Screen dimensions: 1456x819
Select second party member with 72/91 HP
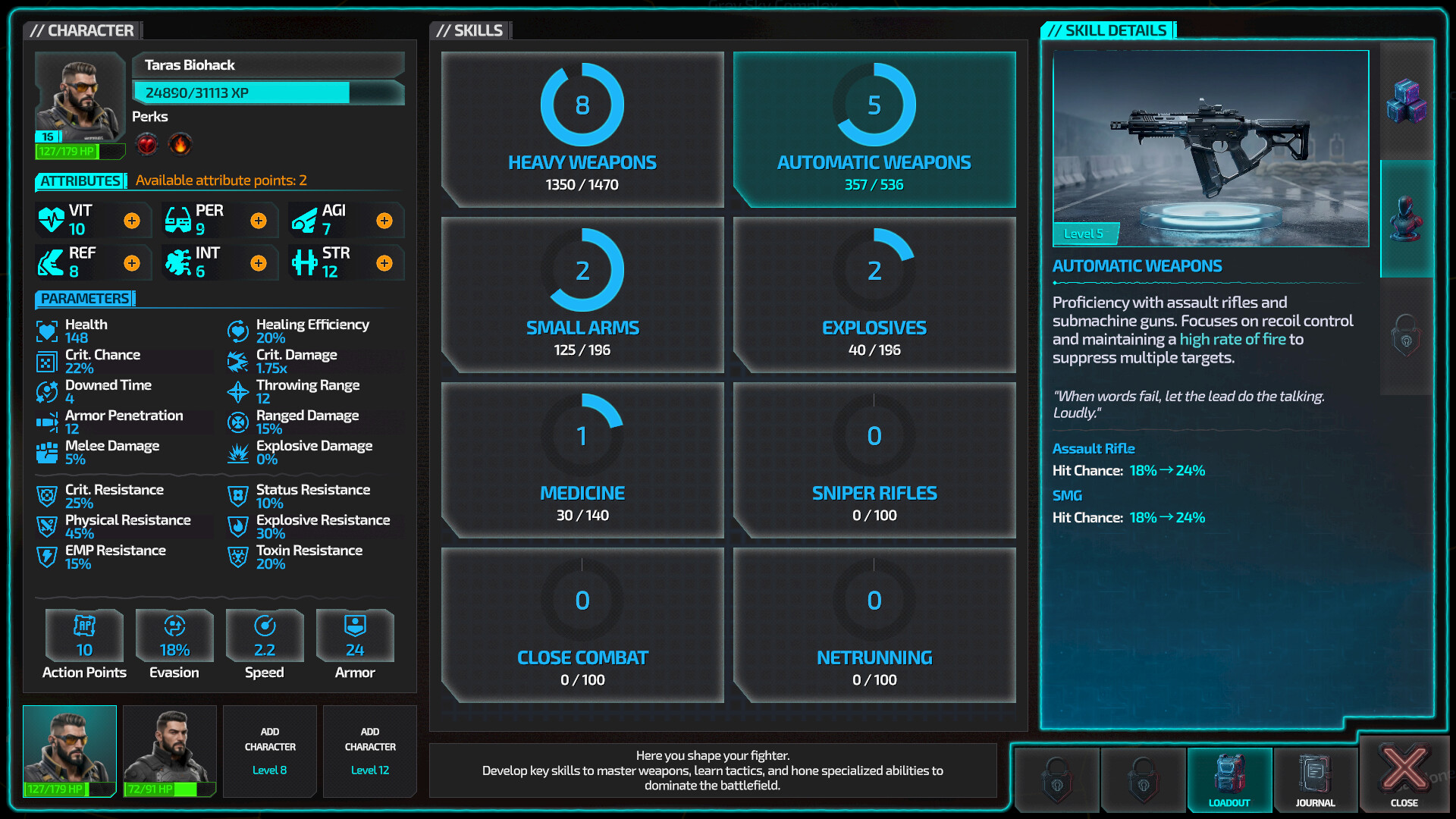coord(170,751)
